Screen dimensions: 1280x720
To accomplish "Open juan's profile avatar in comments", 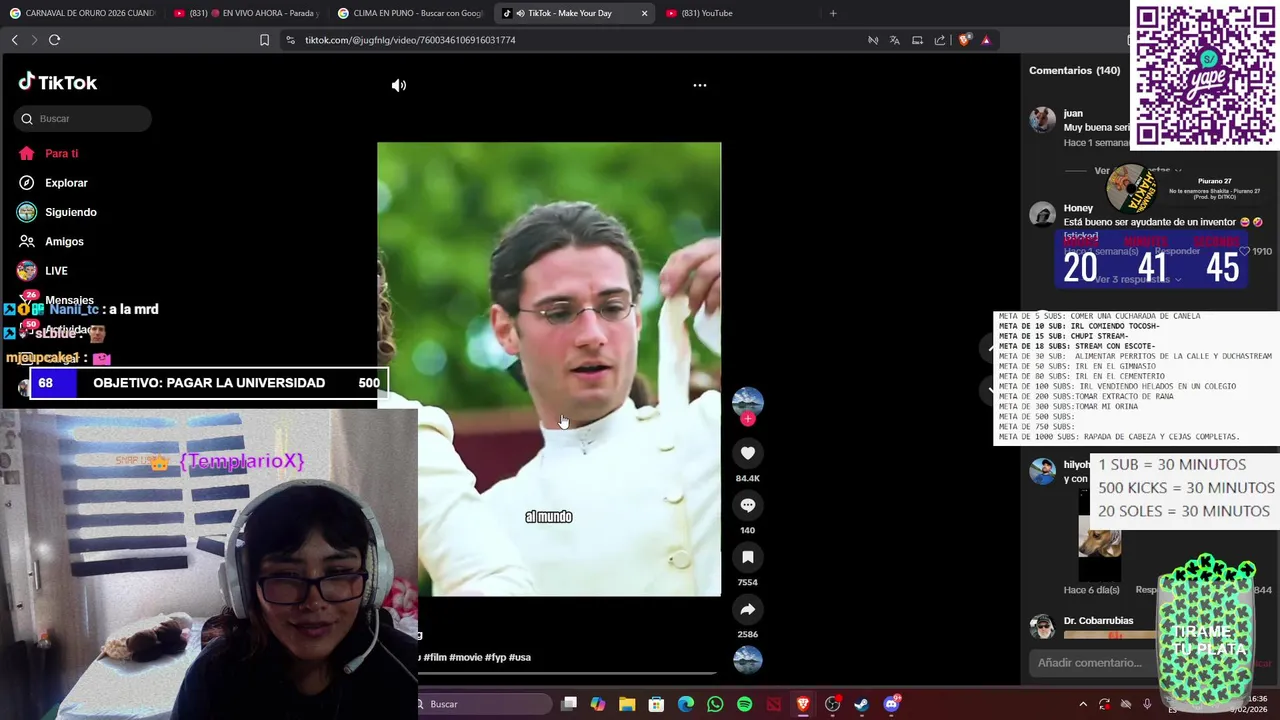I will pos(1043,120).
